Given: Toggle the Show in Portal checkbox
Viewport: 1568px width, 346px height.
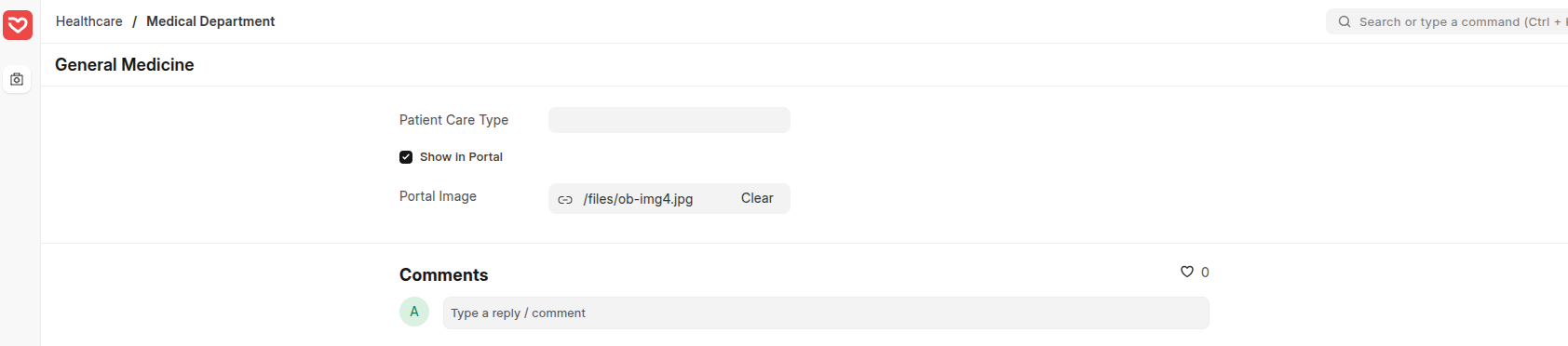Looking at the screenshot, I should tap(406, 157).
